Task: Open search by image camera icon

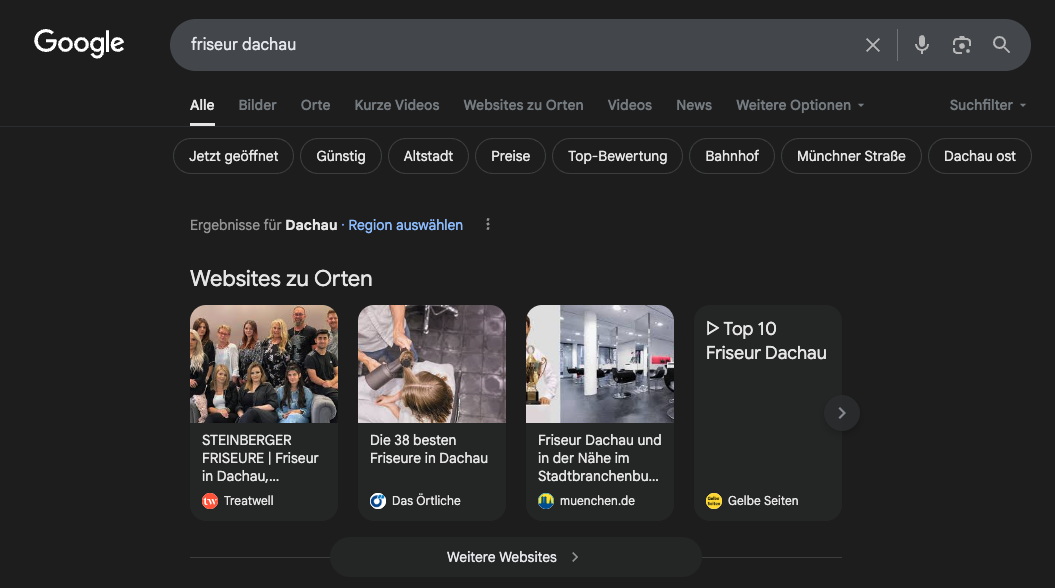Action: point(961,45)
